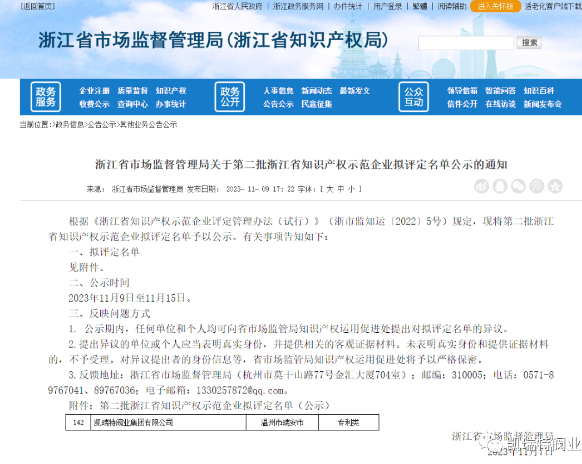Open the 浙江政务服务网 top link

pos(298,6)
